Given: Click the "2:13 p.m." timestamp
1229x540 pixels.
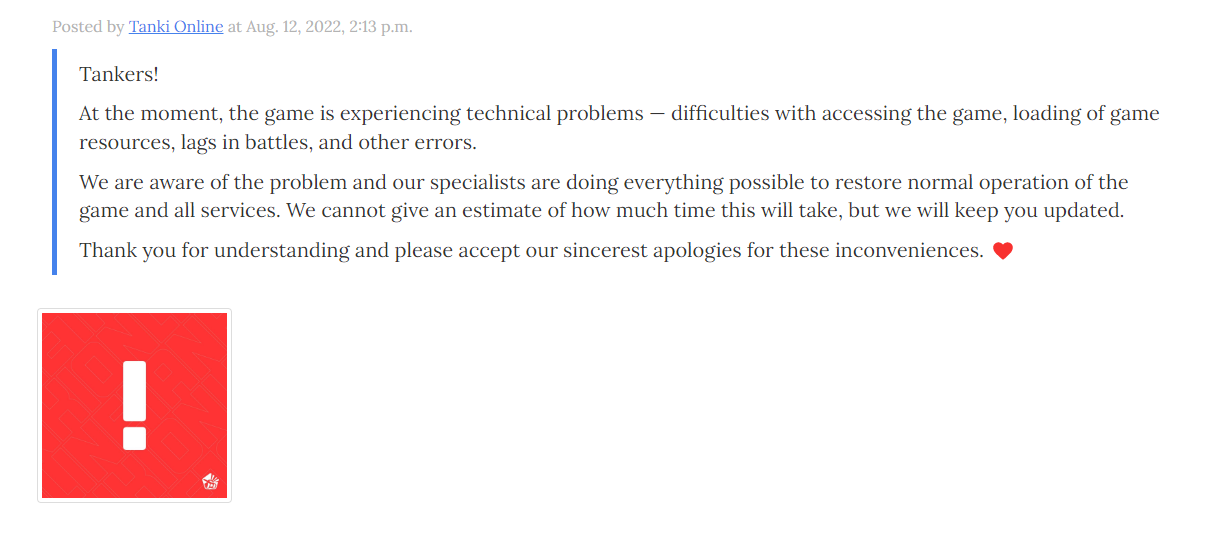Looking at the screenshot, I should tap(380, 27).
